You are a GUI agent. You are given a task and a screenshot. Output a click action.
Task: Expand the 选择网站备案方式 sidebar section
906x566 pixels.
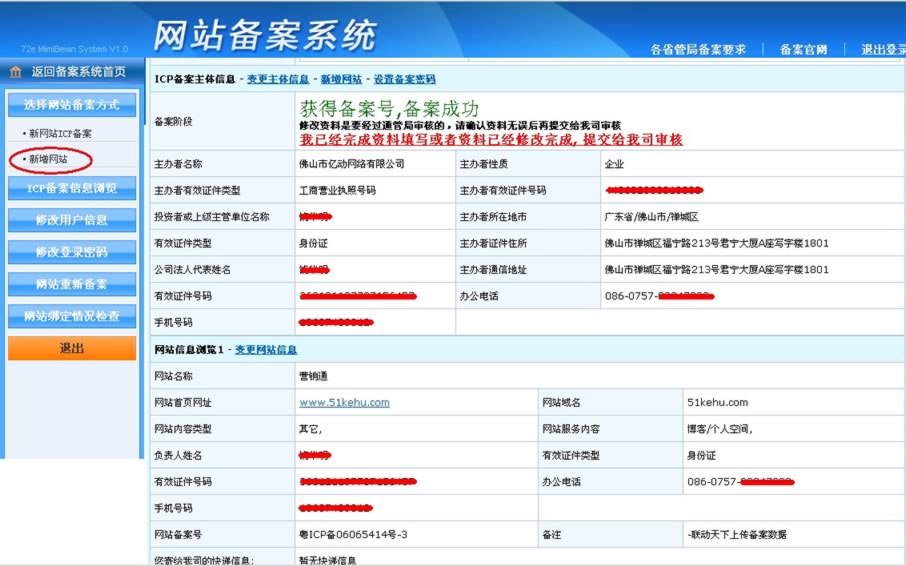(72, 104)
